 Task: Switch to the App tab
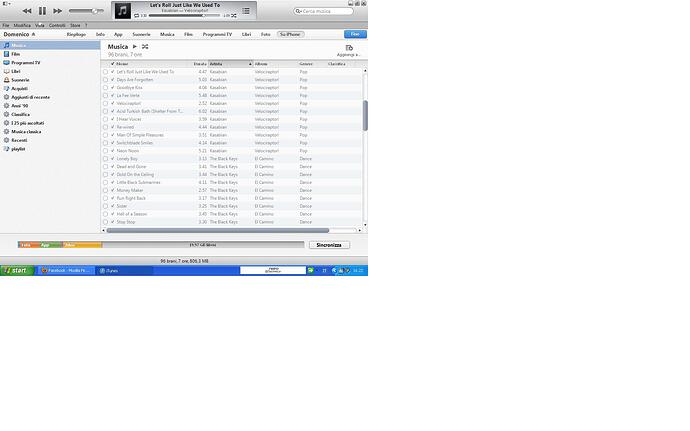[x=118, y=34]
